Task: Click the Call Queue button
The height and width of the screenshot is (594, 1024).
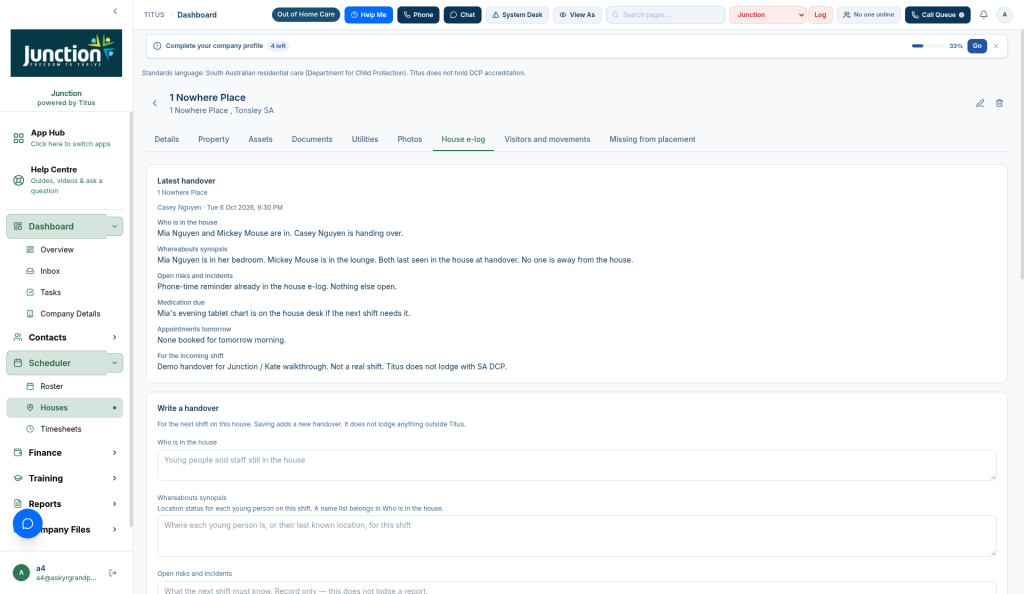Action: point(937,14)
